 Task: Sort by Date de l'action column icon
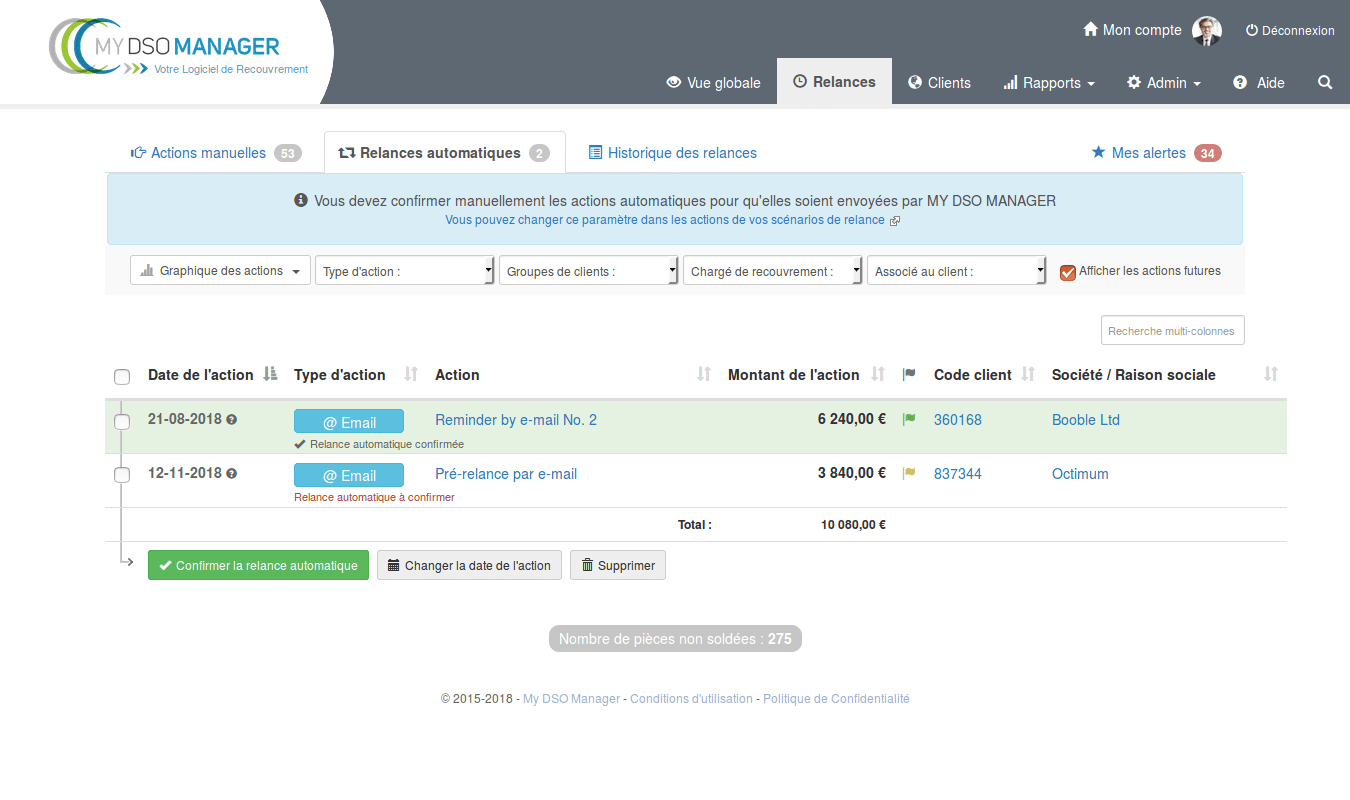[270, 375]
